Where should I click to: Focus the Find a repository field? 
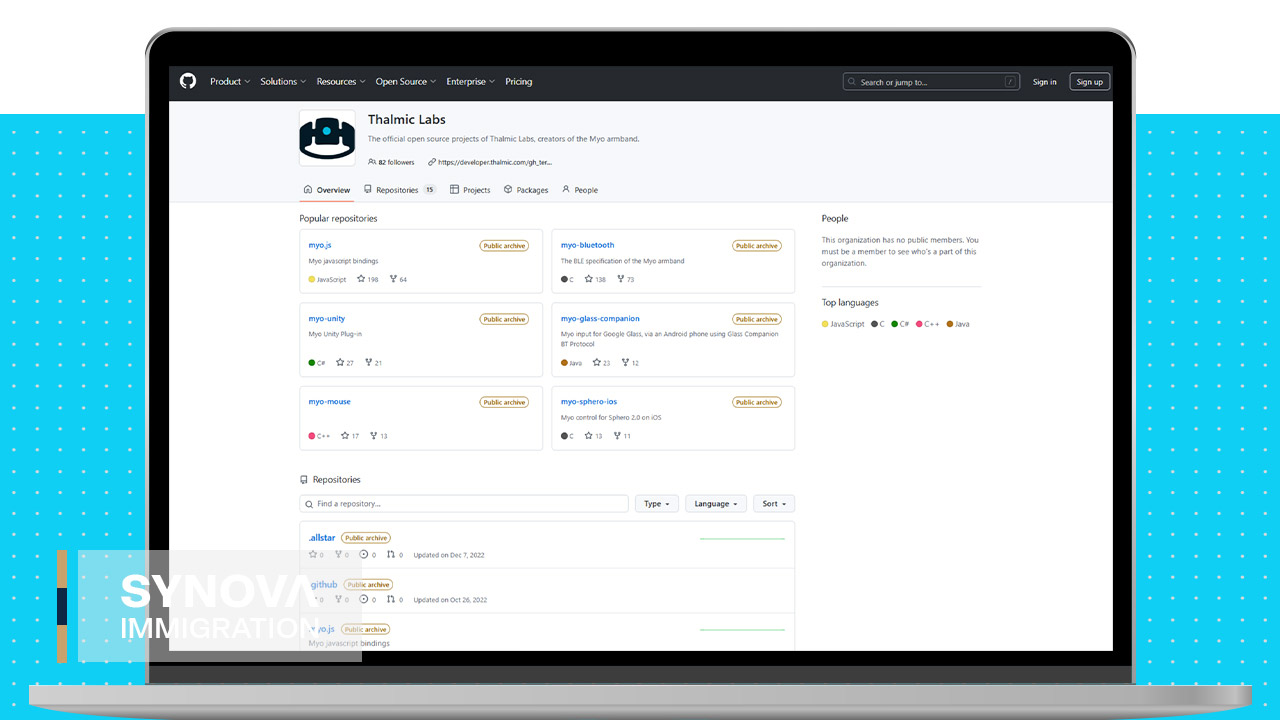464,504
